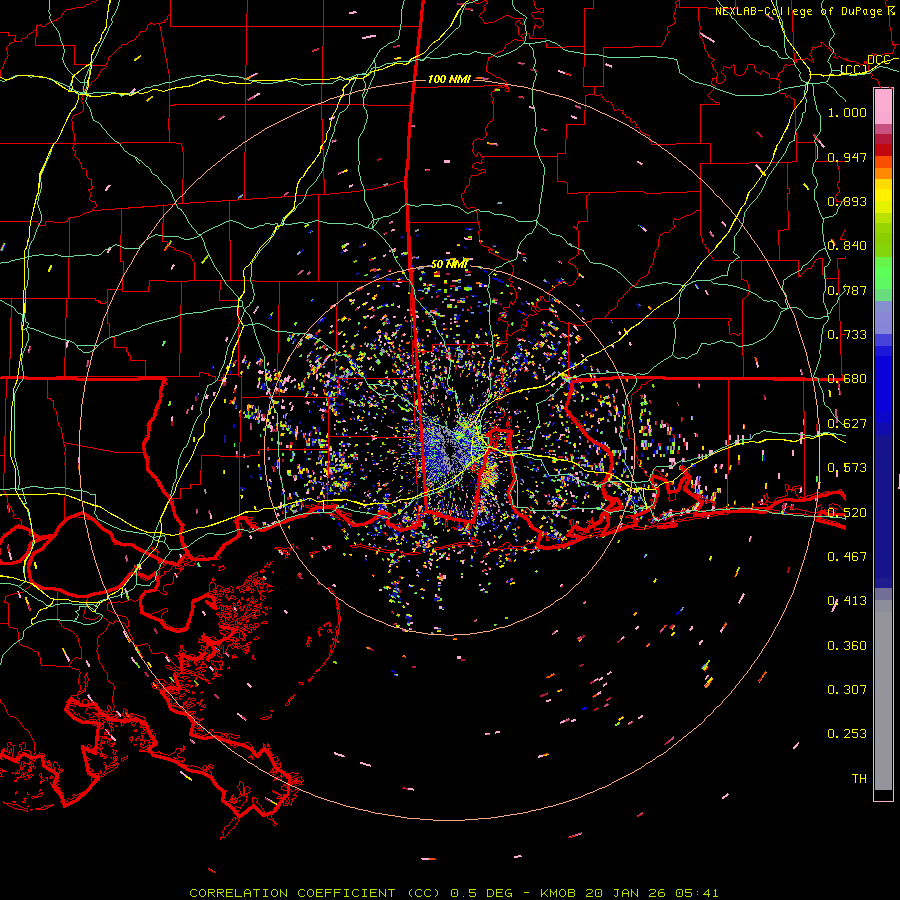
Task: Click the "NEXLAB-College of DuPage" header text
Action: (798, 11)
